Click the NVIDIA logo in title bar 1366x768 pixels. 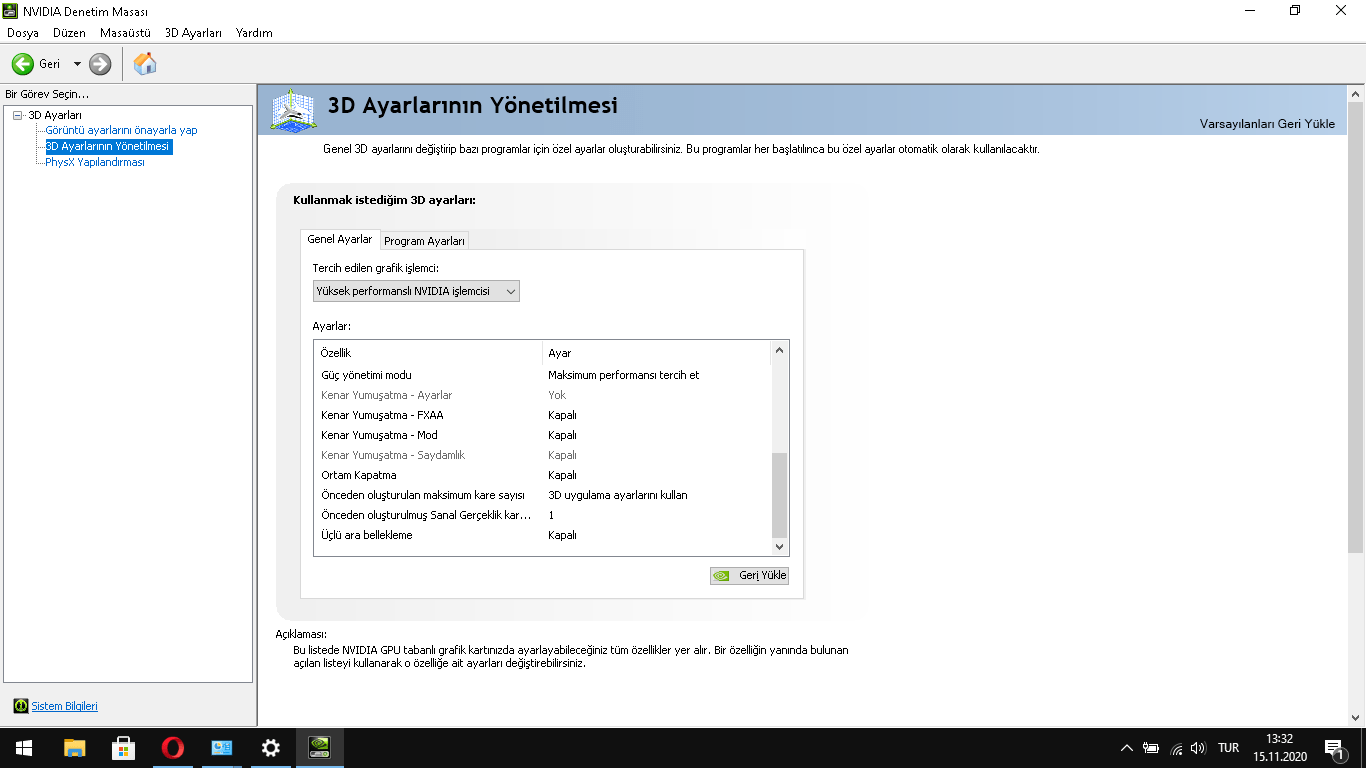[x=11, y=11]
